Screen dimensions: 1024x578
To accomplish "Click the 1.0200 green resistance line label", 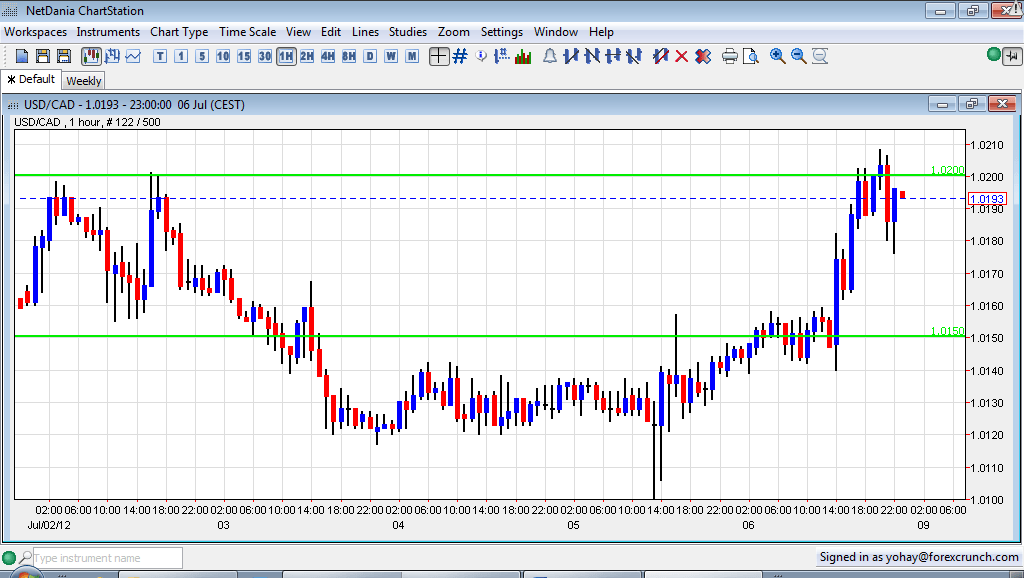I will click(947, 170).
